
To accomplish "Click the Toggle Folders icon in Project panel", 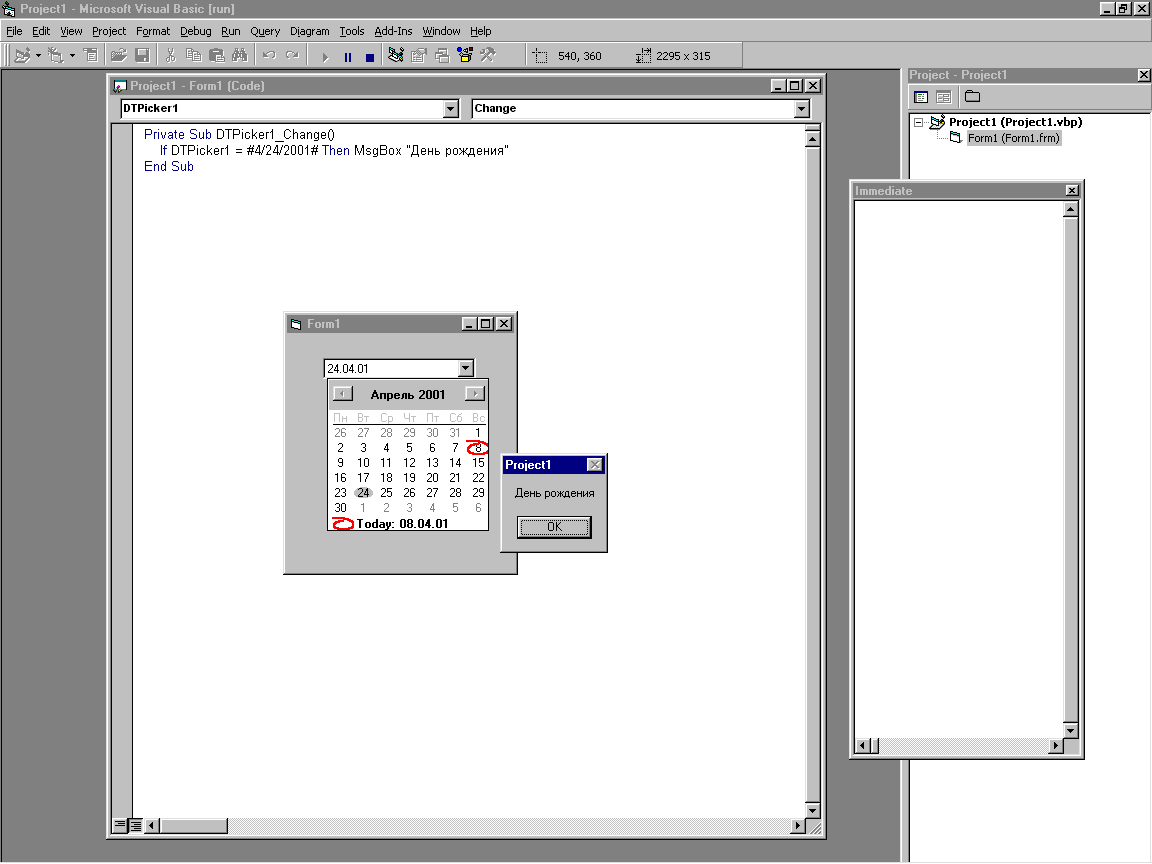I will click(973, 97).
